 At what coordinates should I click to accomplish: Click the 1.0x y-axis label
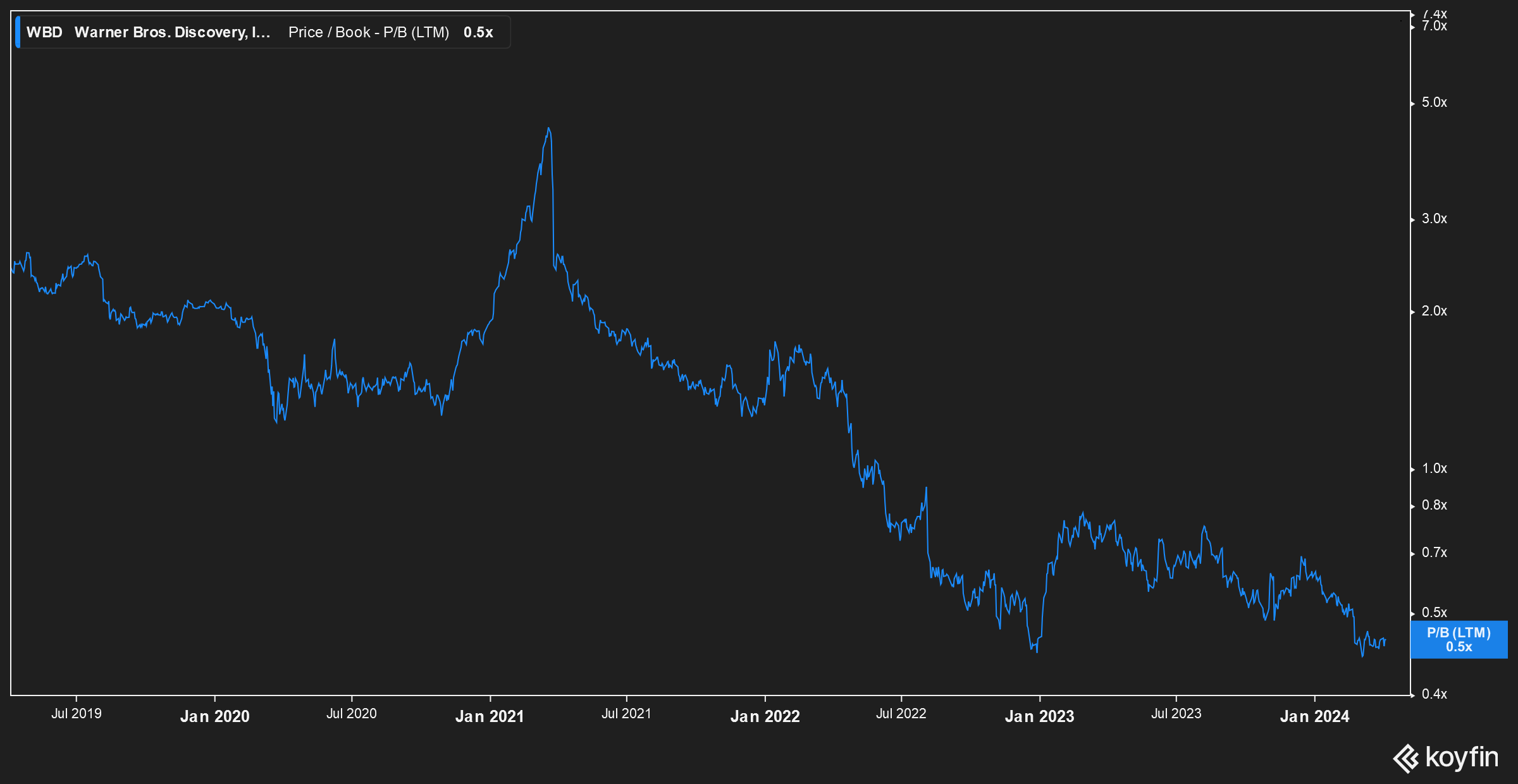1435,469
